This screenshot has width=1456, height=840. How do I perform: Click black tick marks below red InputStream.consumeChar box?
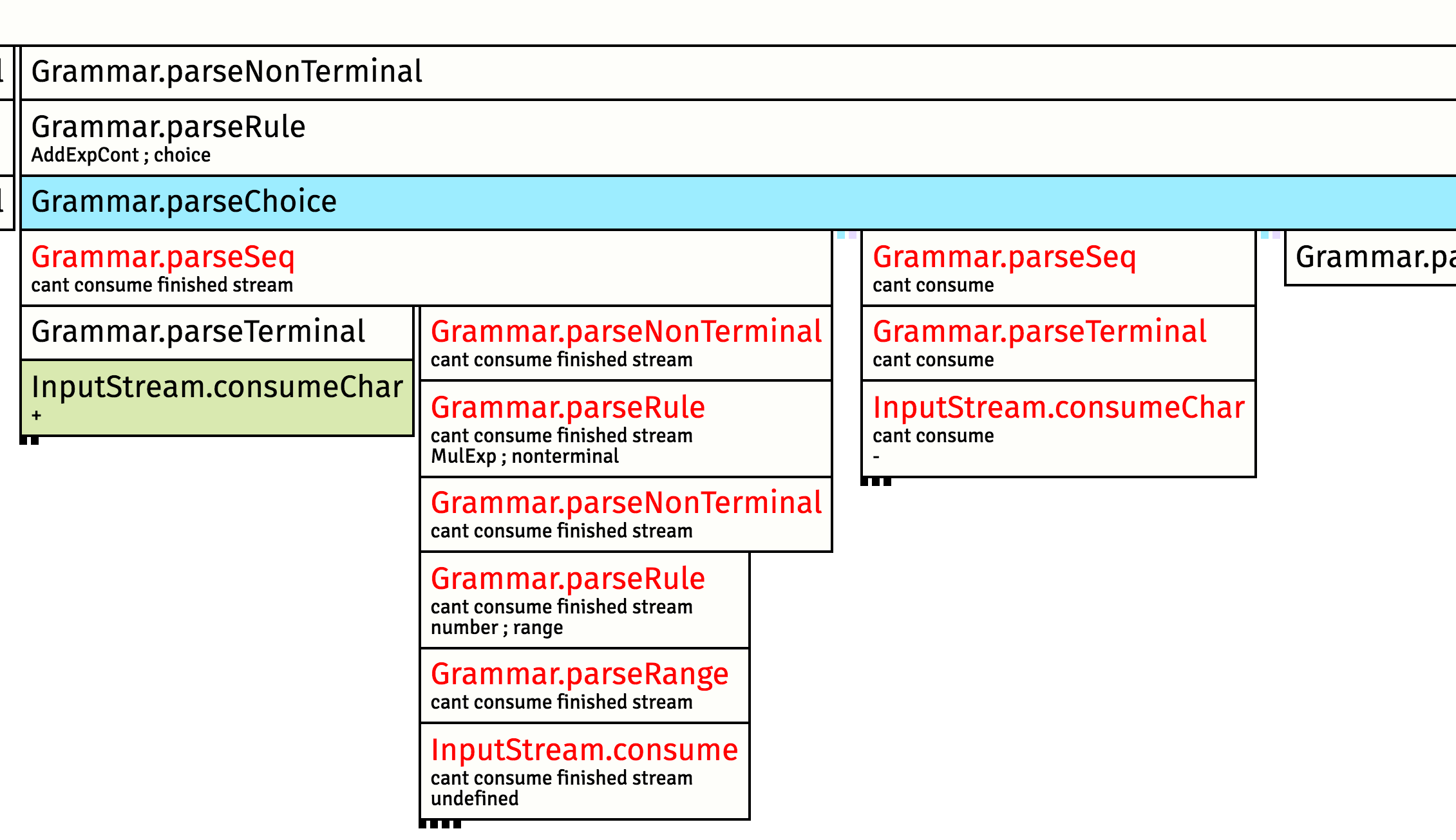pos(876,482)
